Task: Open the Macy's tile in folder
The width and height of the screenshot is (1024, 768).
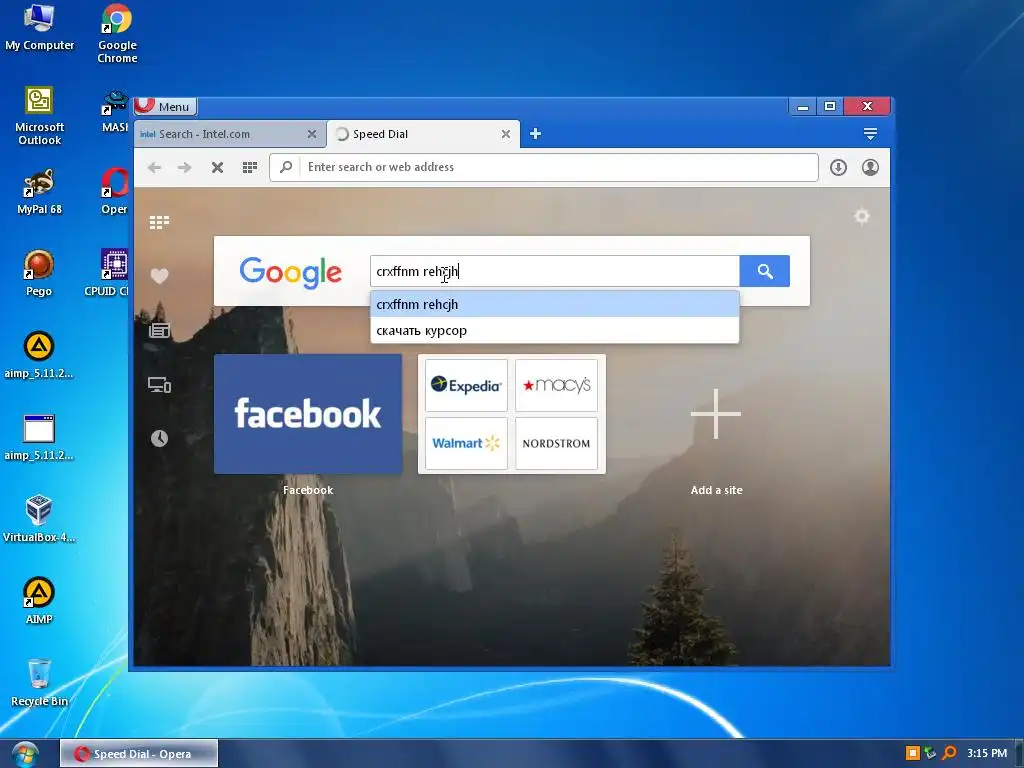Action: pos(556,385)
